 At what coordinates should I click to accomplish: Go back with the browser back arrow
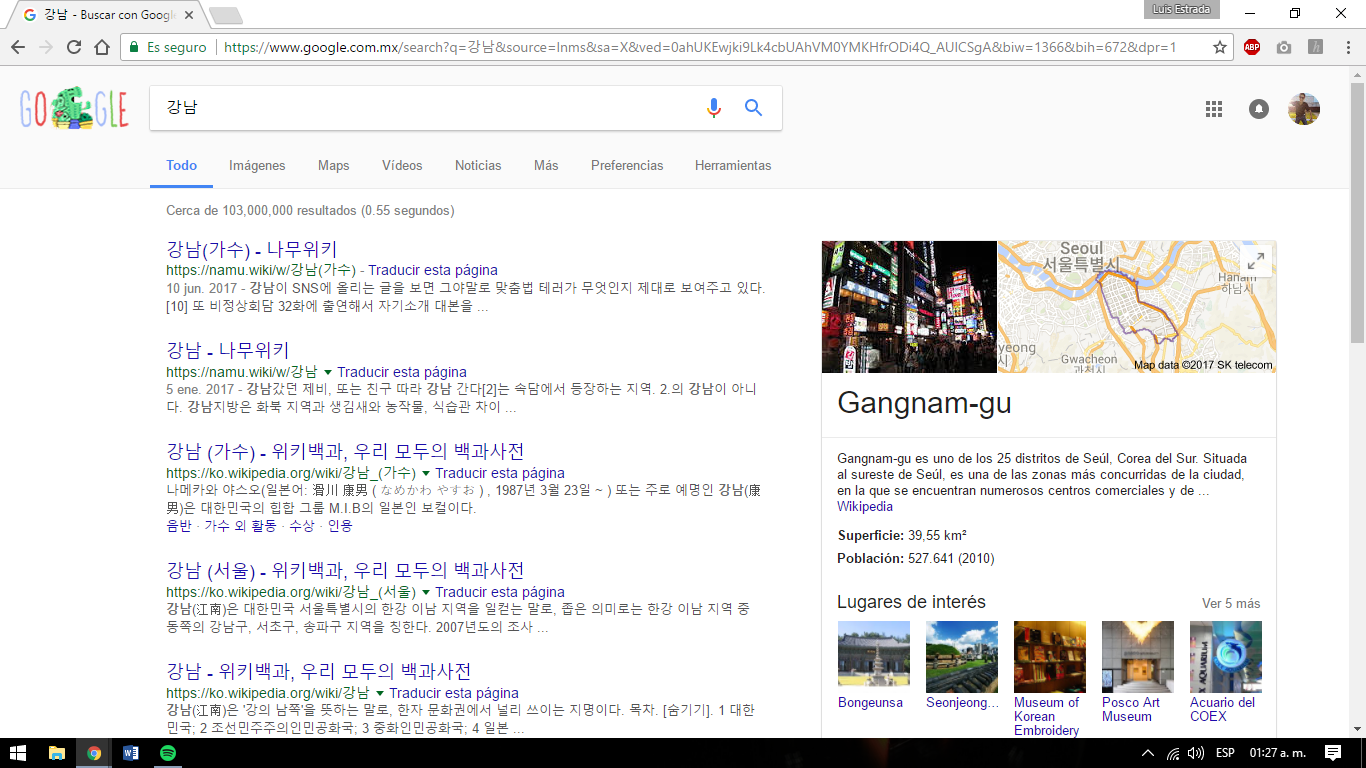click(x=18, y=47)
